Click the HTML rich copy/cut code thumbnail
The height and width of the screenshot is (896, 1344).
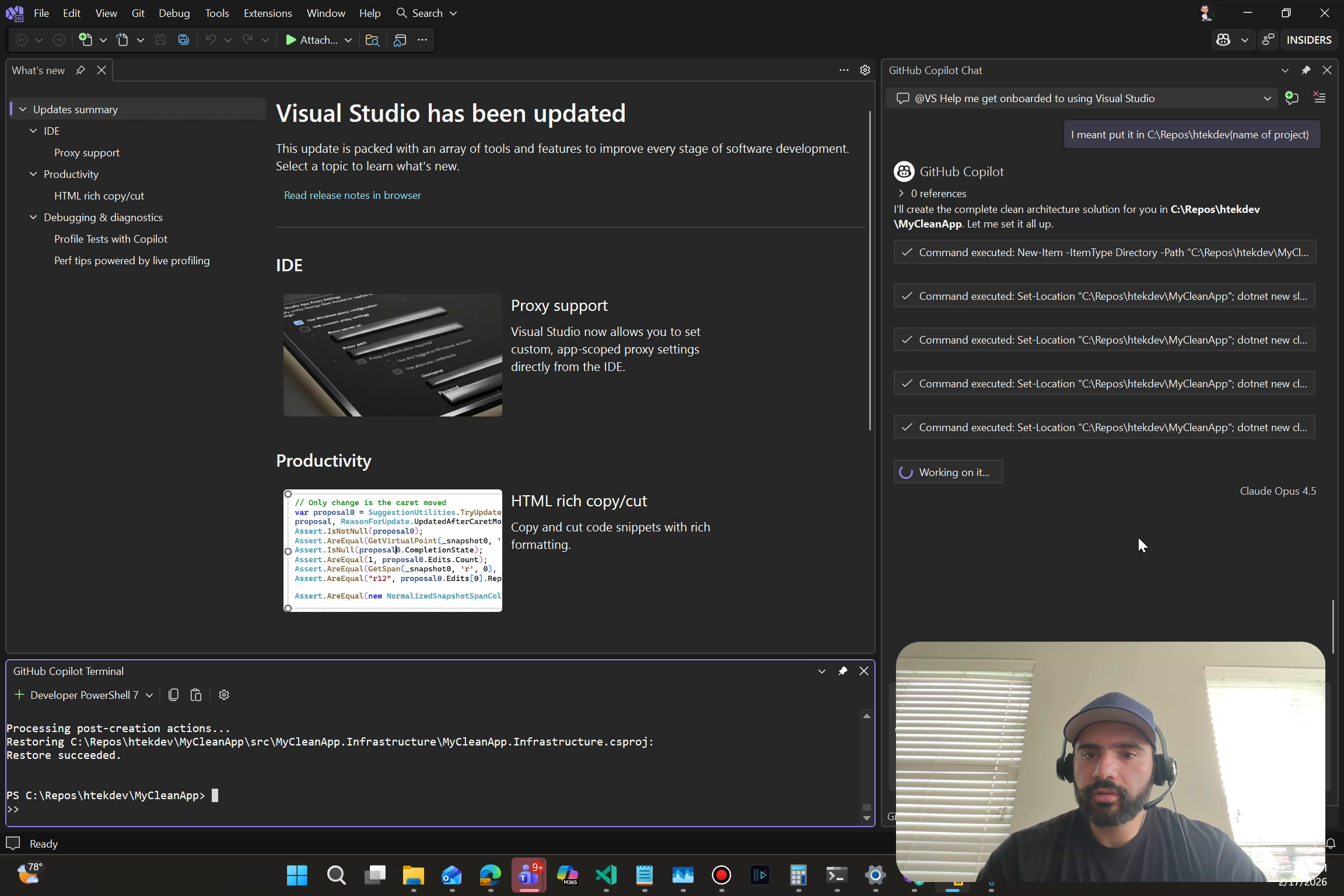[x=393, y=551]
